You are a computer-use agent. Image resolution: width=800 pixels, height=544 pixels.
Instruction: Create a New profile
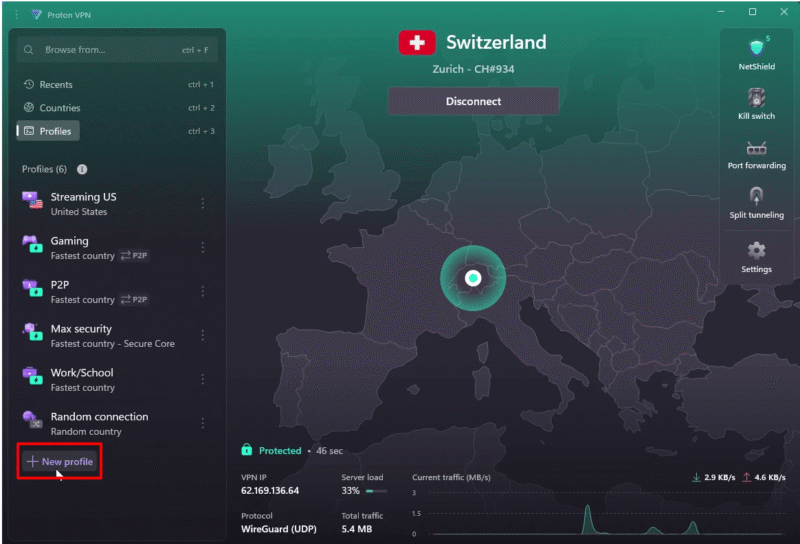[60, 461]
